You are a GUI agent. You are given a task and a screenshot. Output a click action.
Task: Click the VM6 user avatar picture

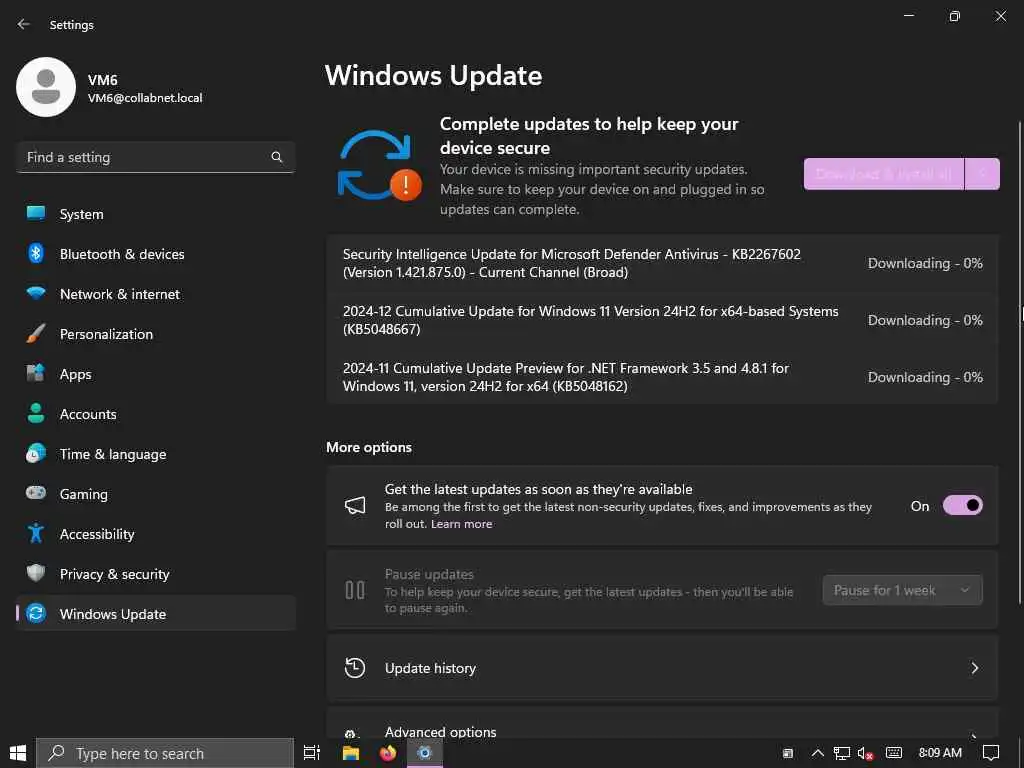tap(46, 87)
